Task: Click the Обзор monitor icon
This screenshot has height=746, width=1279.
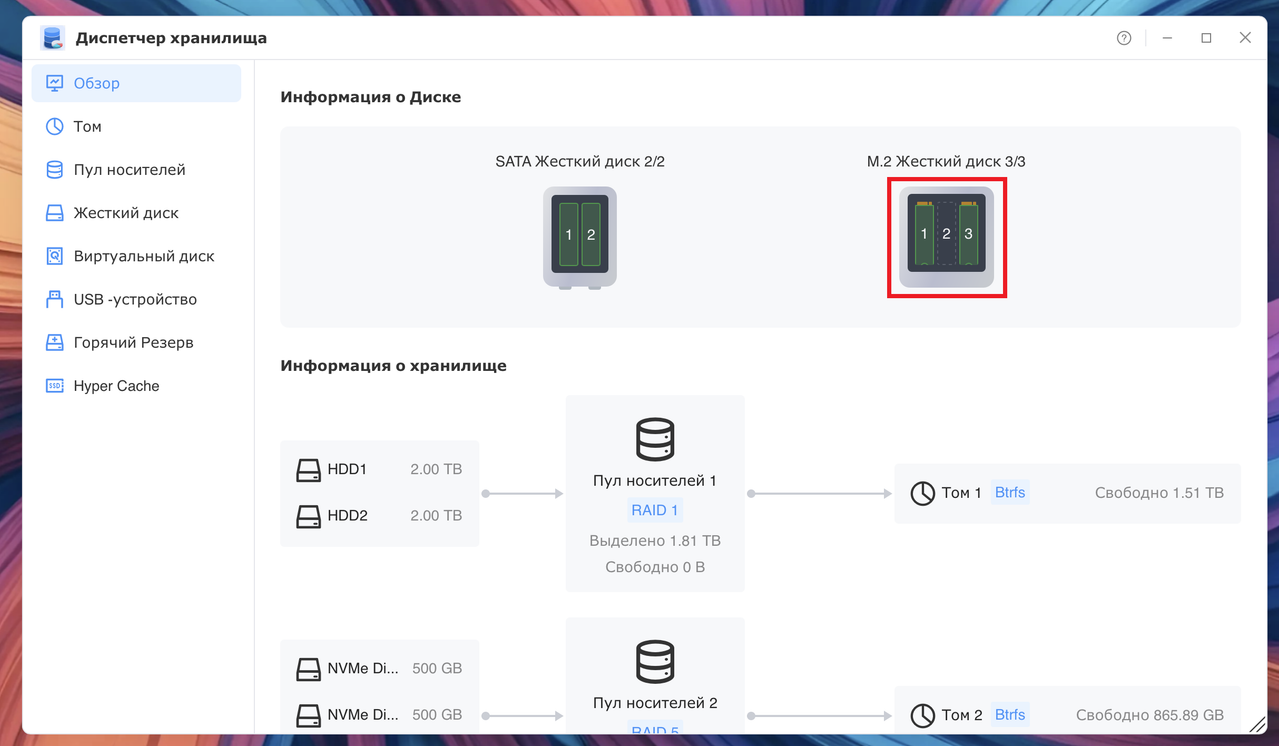Action: tap(55, 83)
